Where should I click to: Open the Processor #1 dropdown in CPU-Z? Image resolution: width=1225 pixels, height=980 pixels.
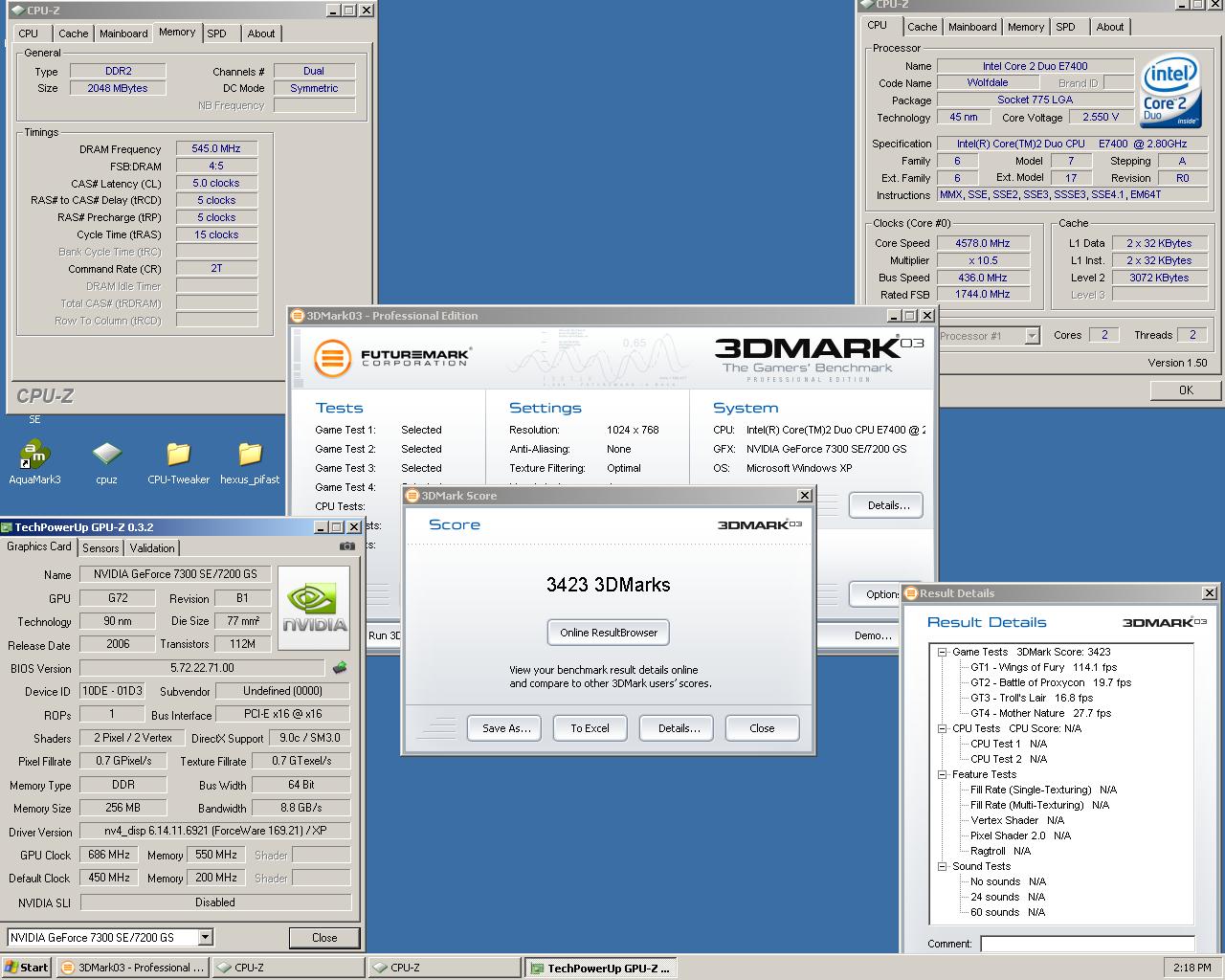[x=1032, y=335]
